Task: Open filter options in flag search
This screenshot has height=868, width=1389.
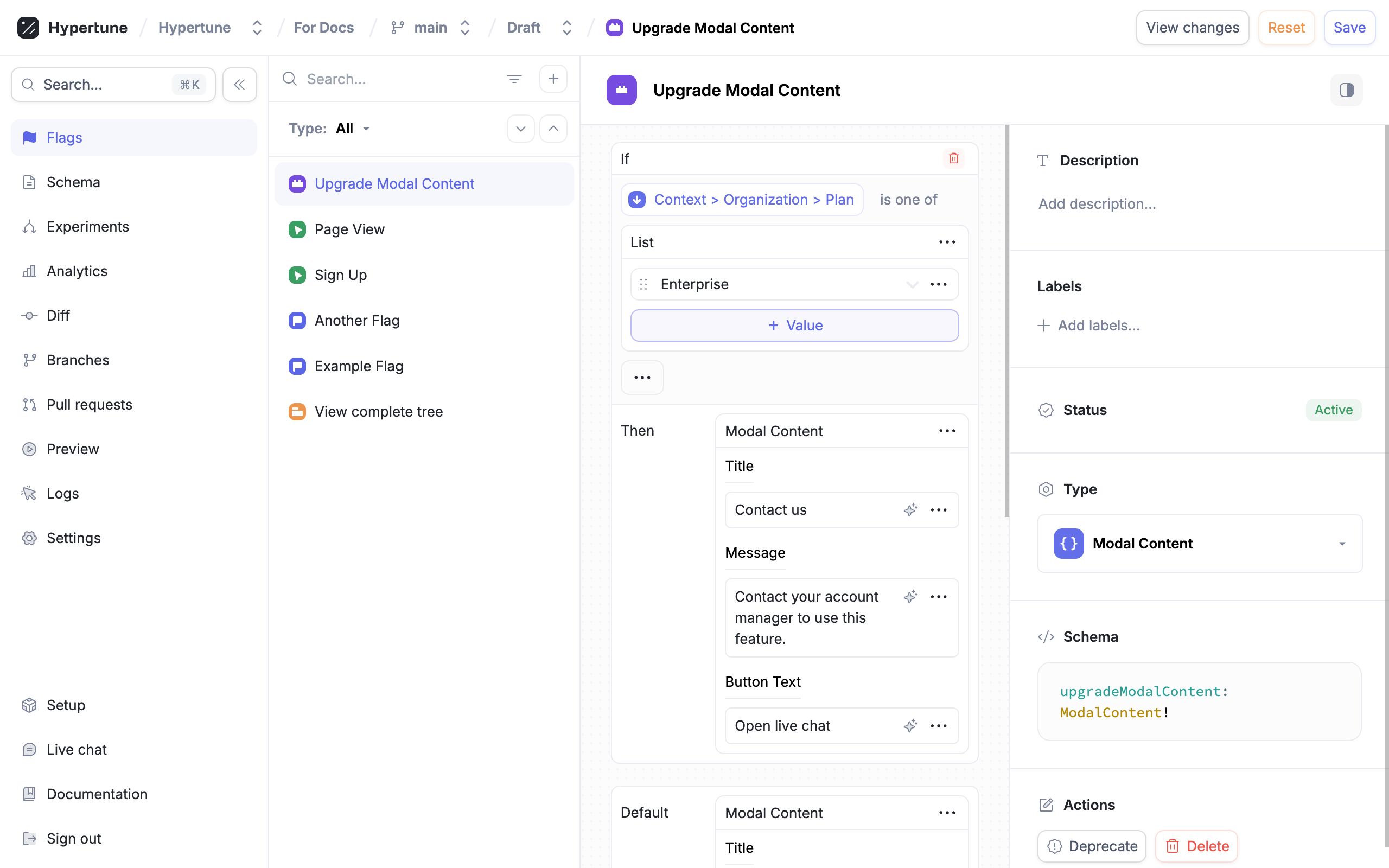Action: click(x=514, y=79)
